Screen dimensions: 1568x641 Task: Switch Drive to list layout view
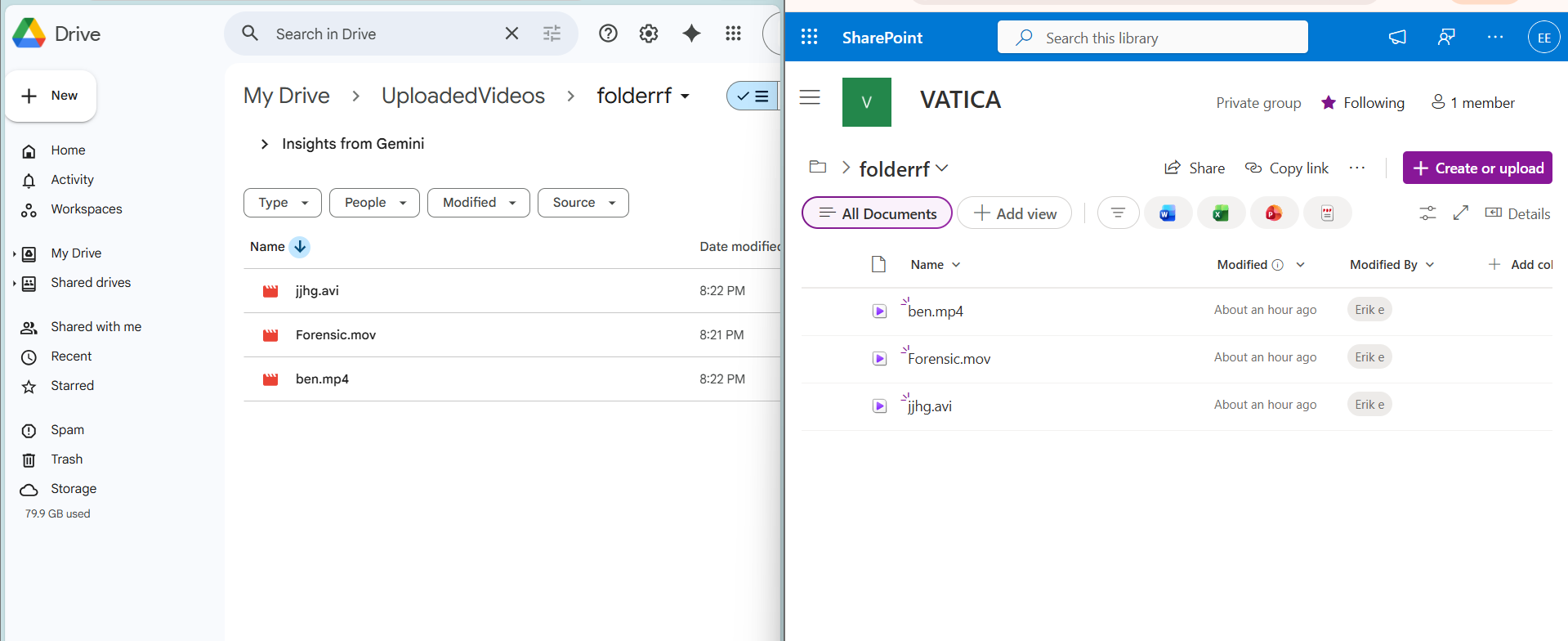[753, 96]
